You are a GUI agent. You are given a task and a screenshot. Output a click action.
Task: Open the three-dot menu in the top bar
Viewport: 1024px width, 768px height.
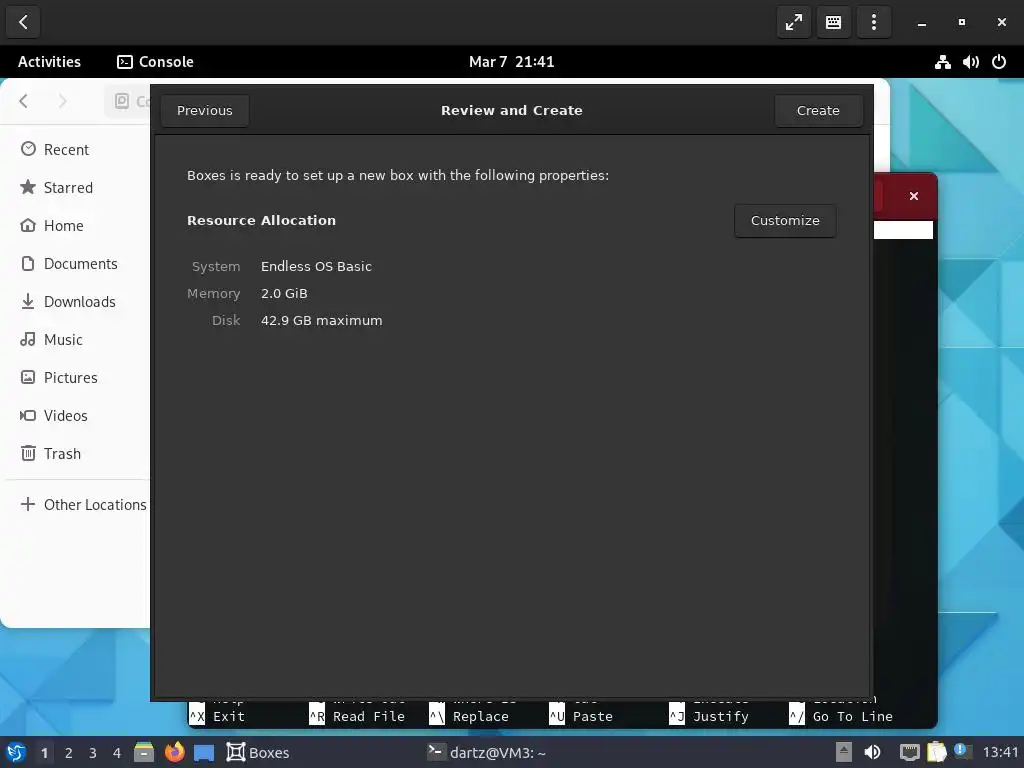(874, 22)
